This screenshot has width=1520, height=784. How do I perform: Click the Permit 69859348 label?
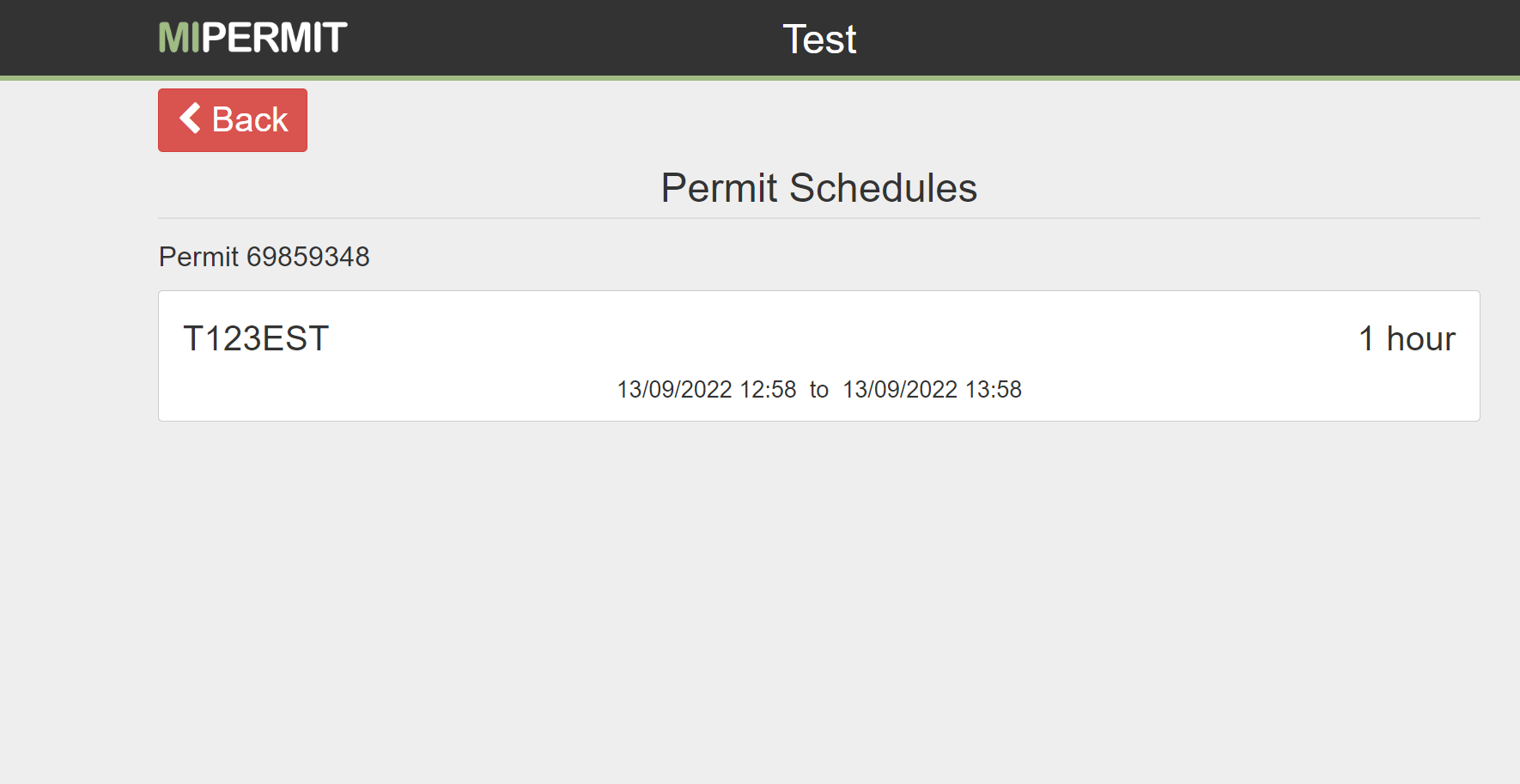tap(264, 257)
